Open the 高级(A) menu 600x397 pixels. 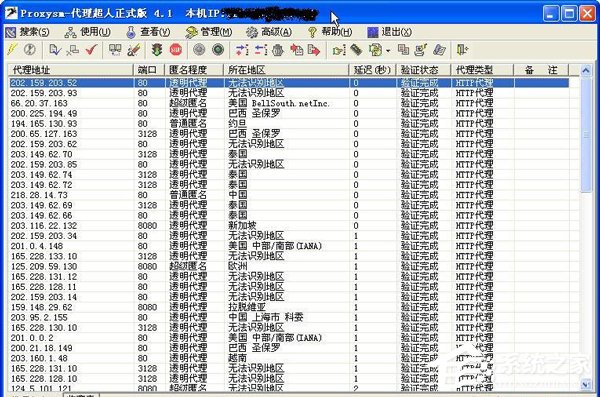[x=269, y=32]
